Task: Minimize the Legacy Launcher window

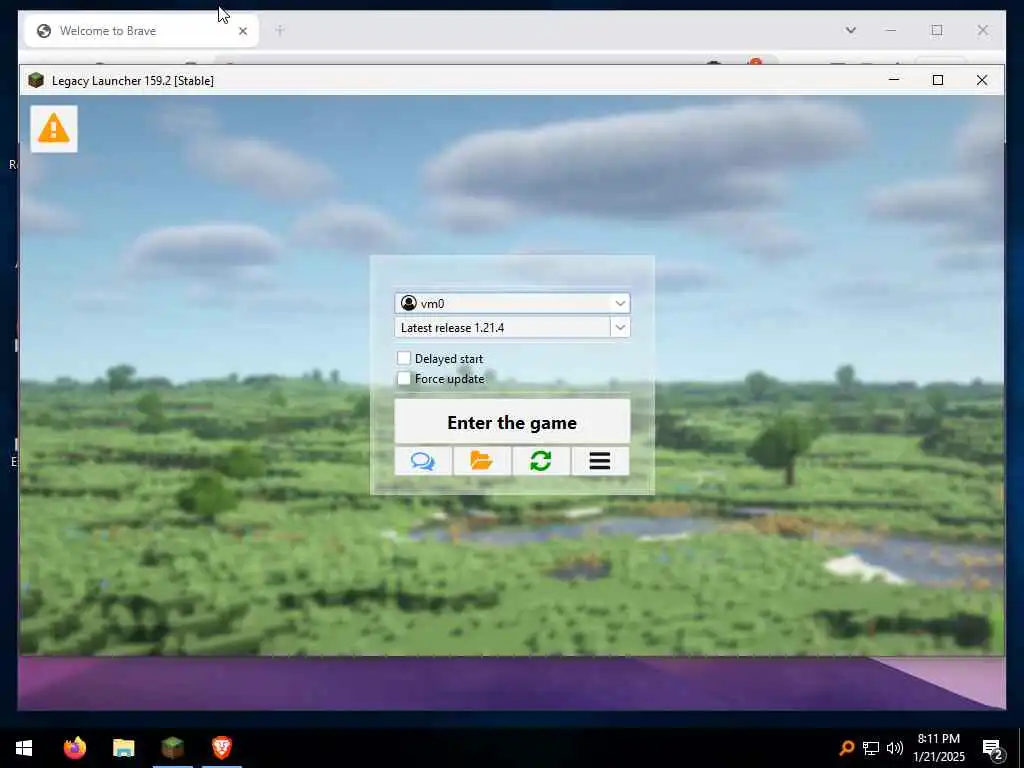Action: pyautogui.click(x=894, y=80)
